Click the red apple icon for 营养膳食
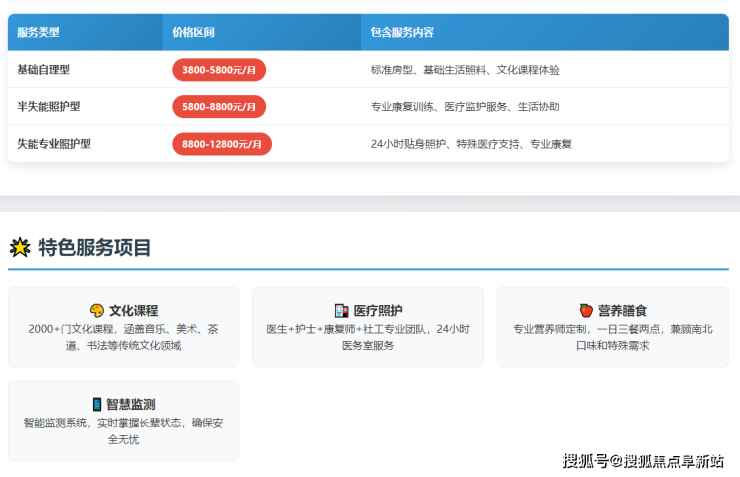The height and width of the screenshot is (477, 740). [586, 311]
